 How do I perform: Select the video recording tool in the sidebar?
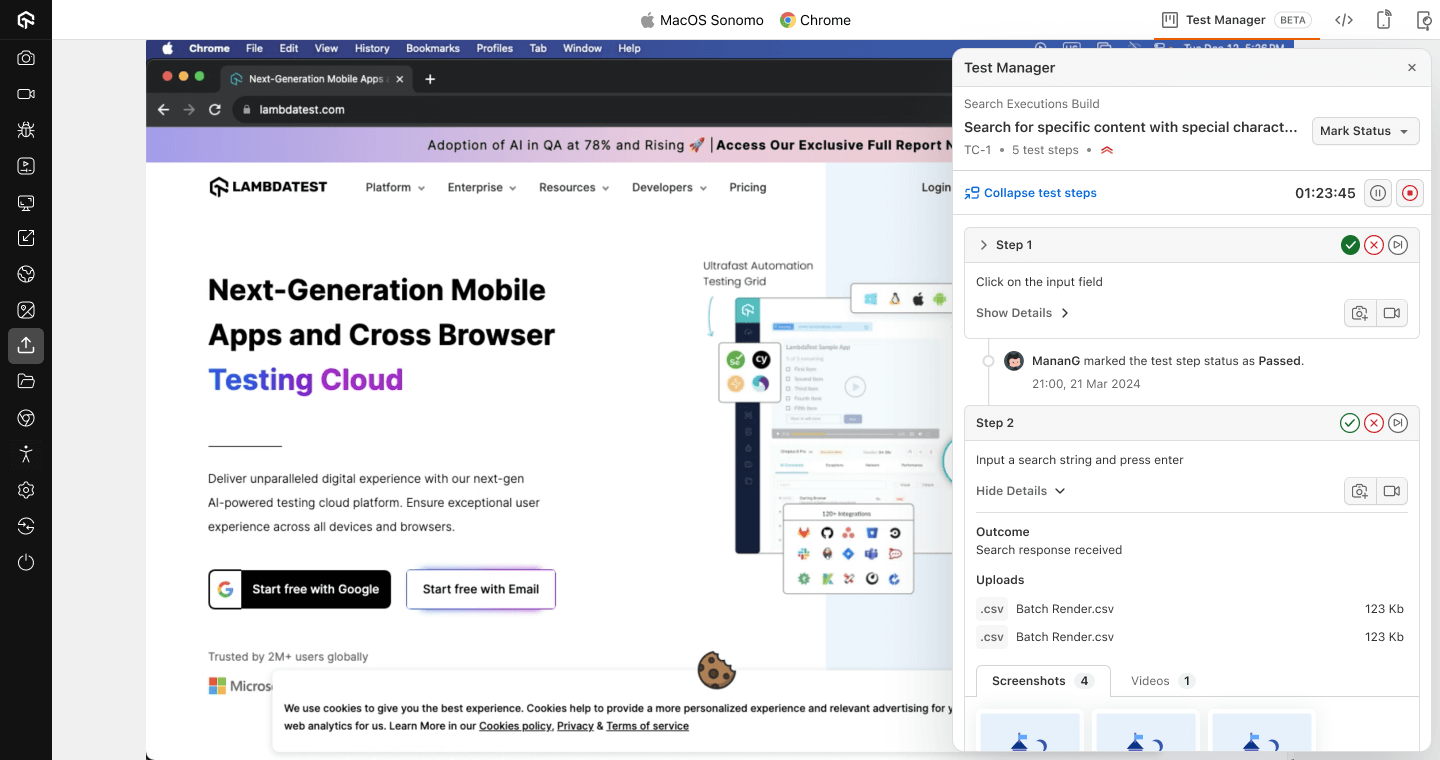point(26,94)
